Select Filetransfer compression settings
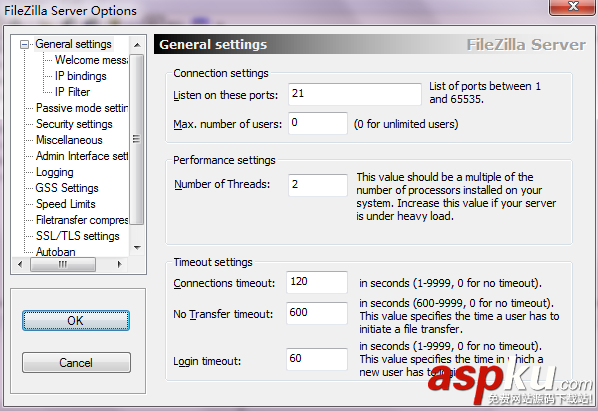The height and width of the screenshot is (411, 598). point(82,220)
